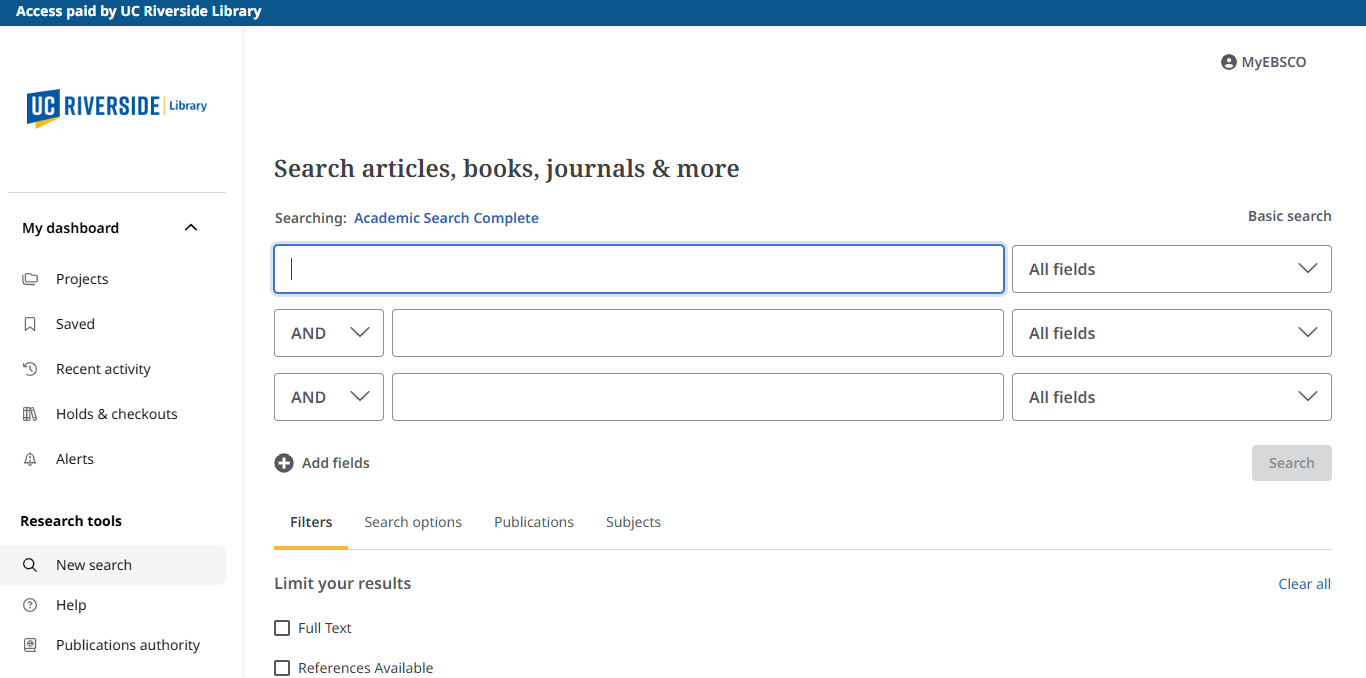Image resolution: width=1366 pixels, height=678 pixels.
Task: Open the Alerts bell icon
Action: (30, 458)
